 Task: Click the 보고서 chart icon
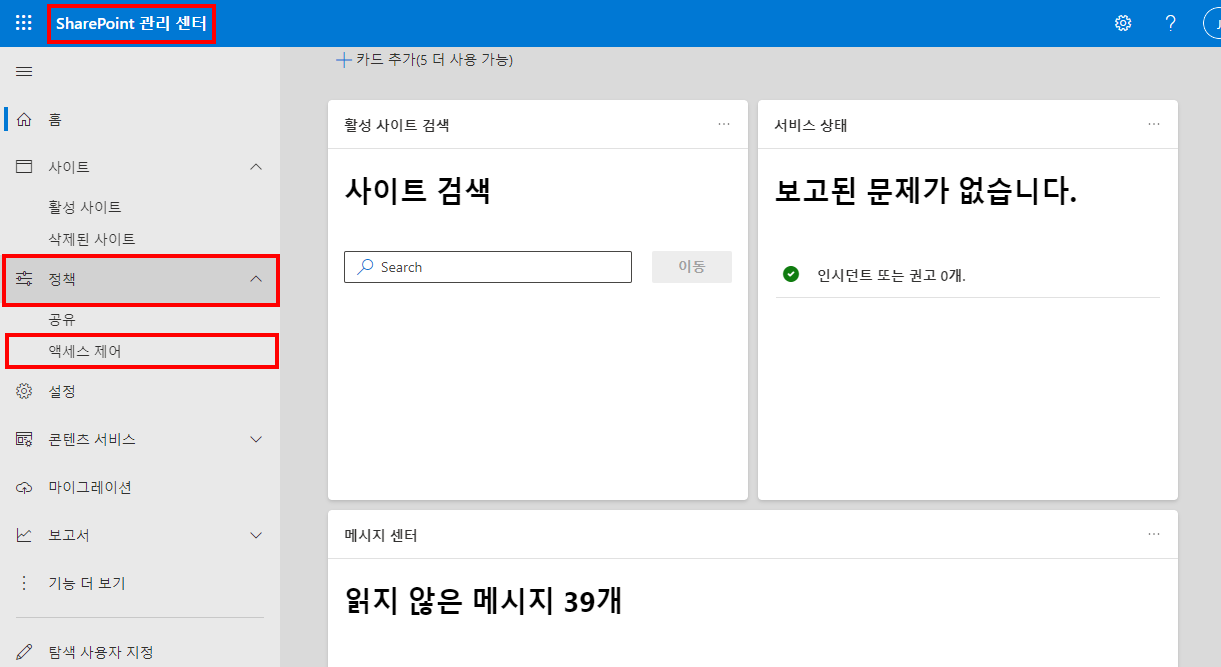(x=24, y=535)
